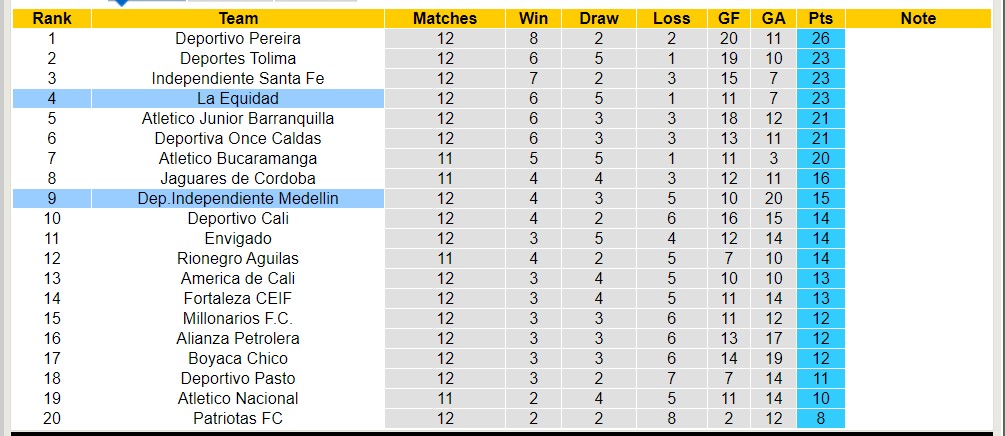The image size is (1005, 436).
Task: Open the Deportes Tolima team link
Action: pyautogui.click(x=238, y=58)
